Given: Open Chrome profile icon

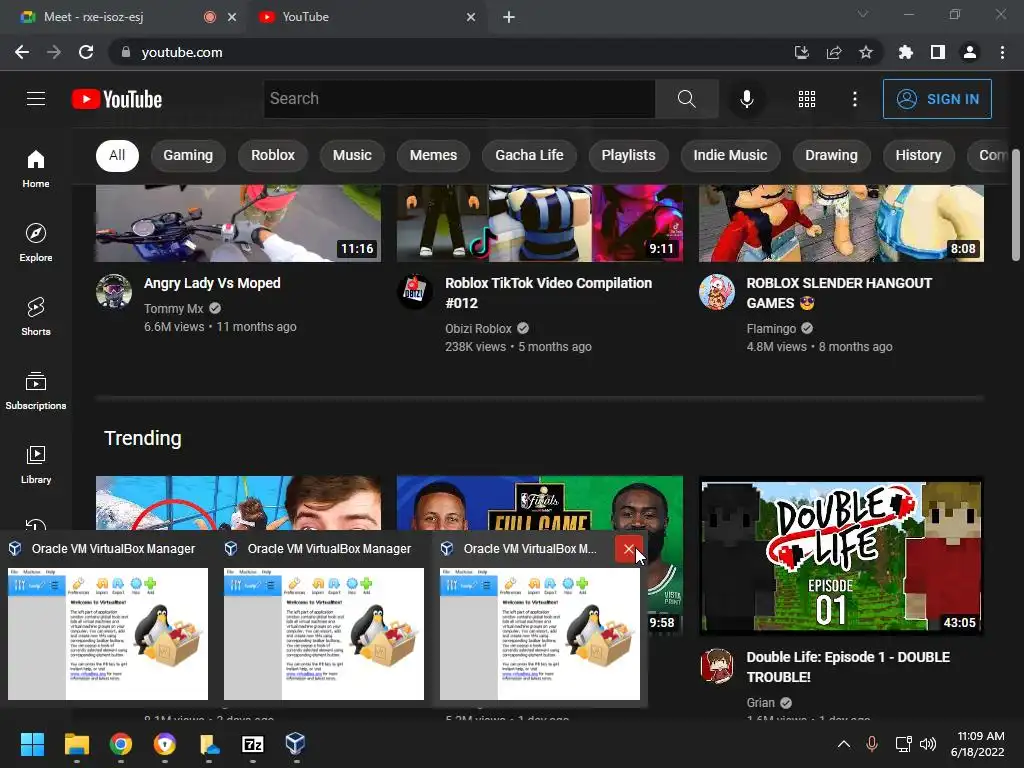Looking at the screenshot, I should point(970,52).
